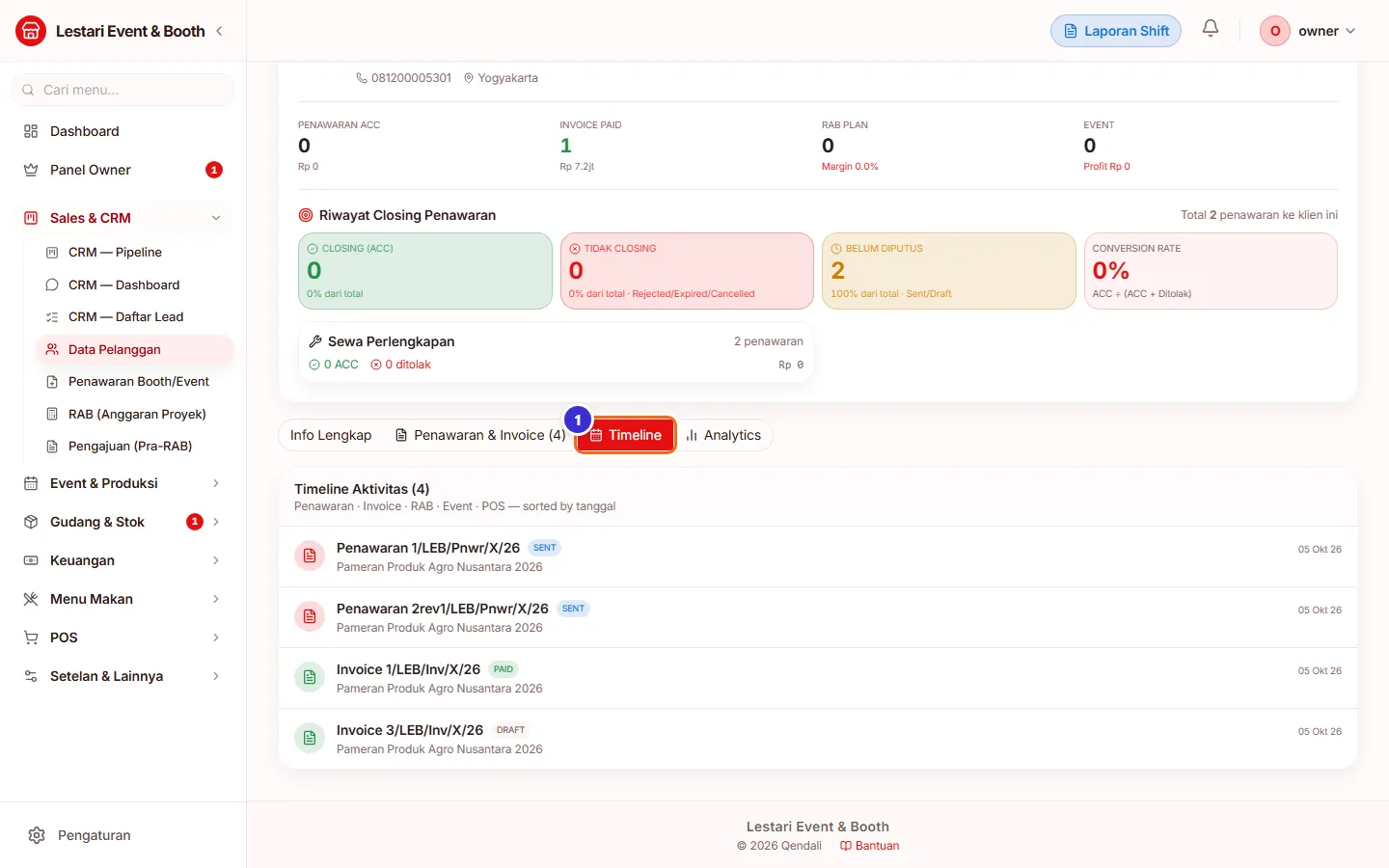The width and height of the screenshot is (1389, 868).
Task: Click the CRM — Pipeline board icon
Action: tap(52, 253)
